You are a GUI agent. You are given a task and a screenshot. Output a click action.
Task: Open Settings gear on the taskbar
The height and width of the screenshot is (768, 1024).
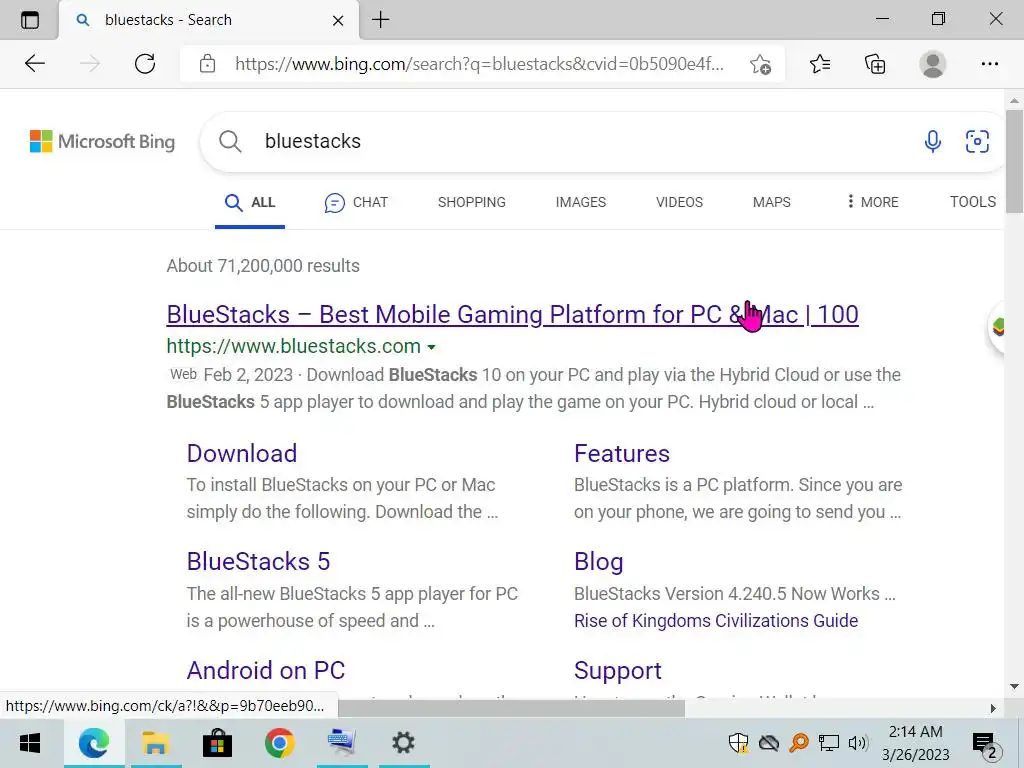(x=403, y=743)
